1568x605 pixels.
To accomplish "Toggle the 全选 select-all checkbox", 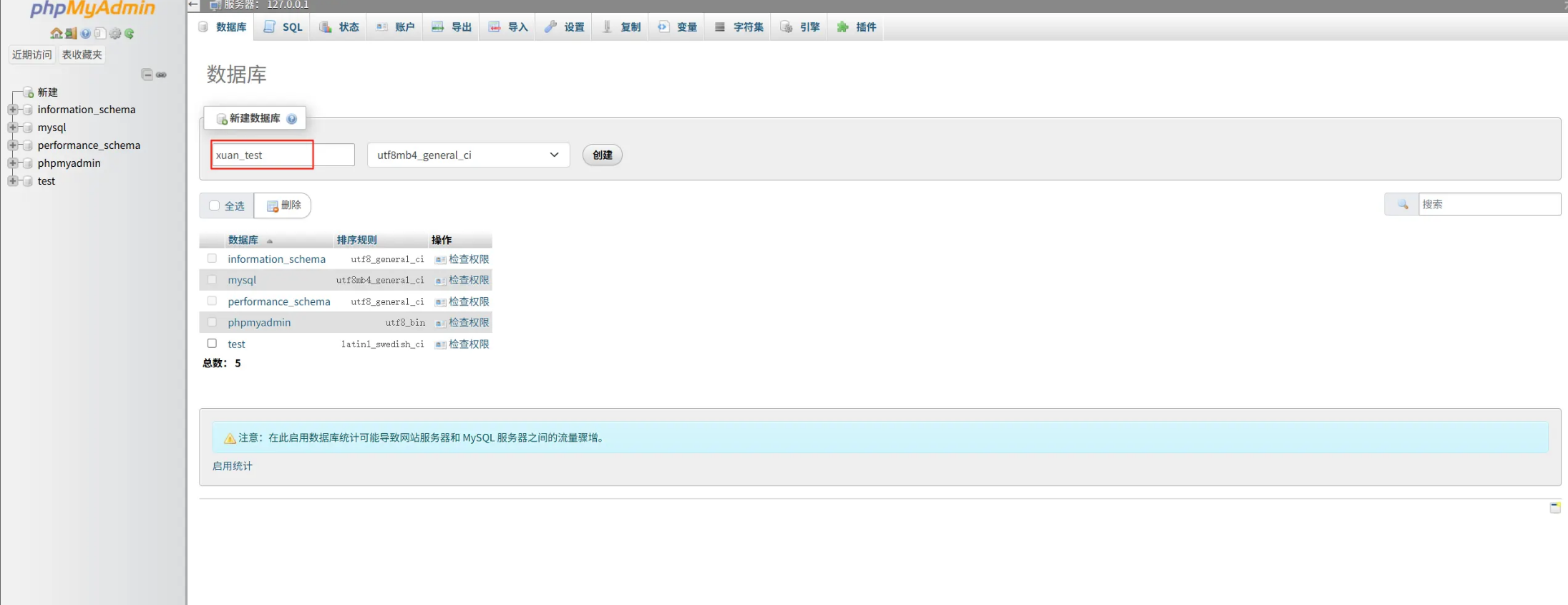I will coord(214,205).
